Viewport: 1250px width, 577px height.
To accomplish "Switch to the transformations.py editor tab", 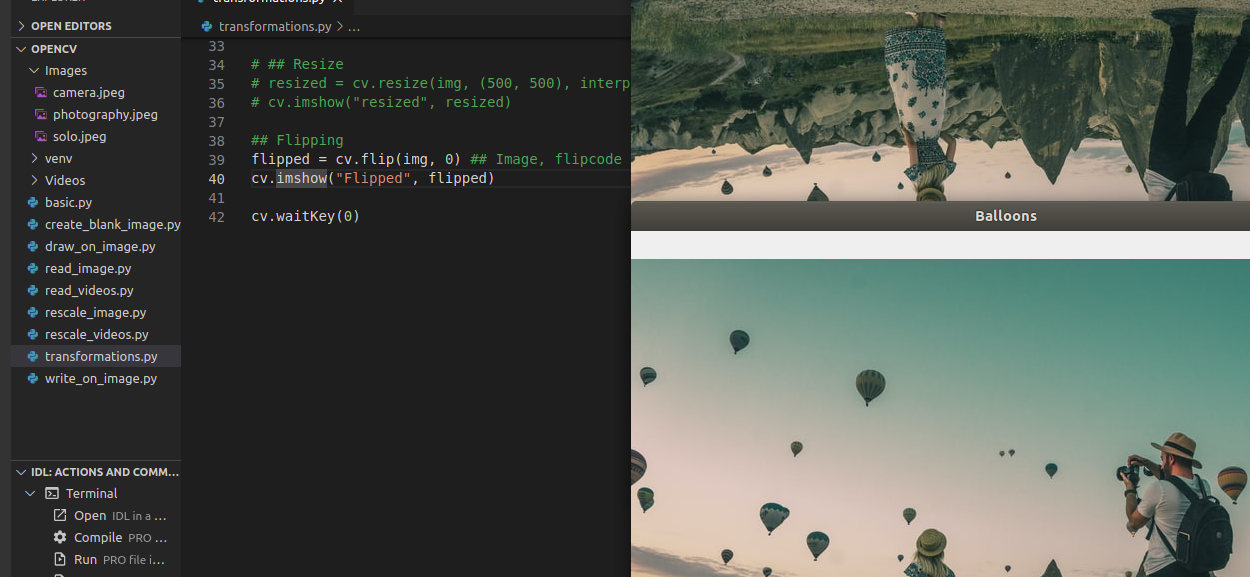I will point(270,2).
